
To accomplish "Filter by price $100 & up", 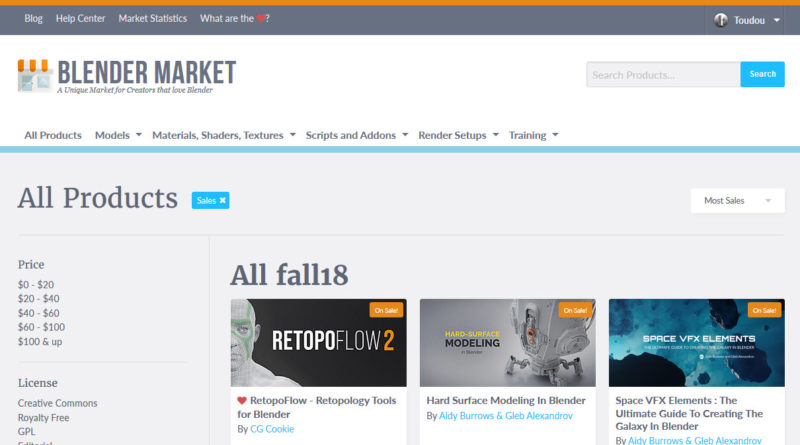I will 40,341.
